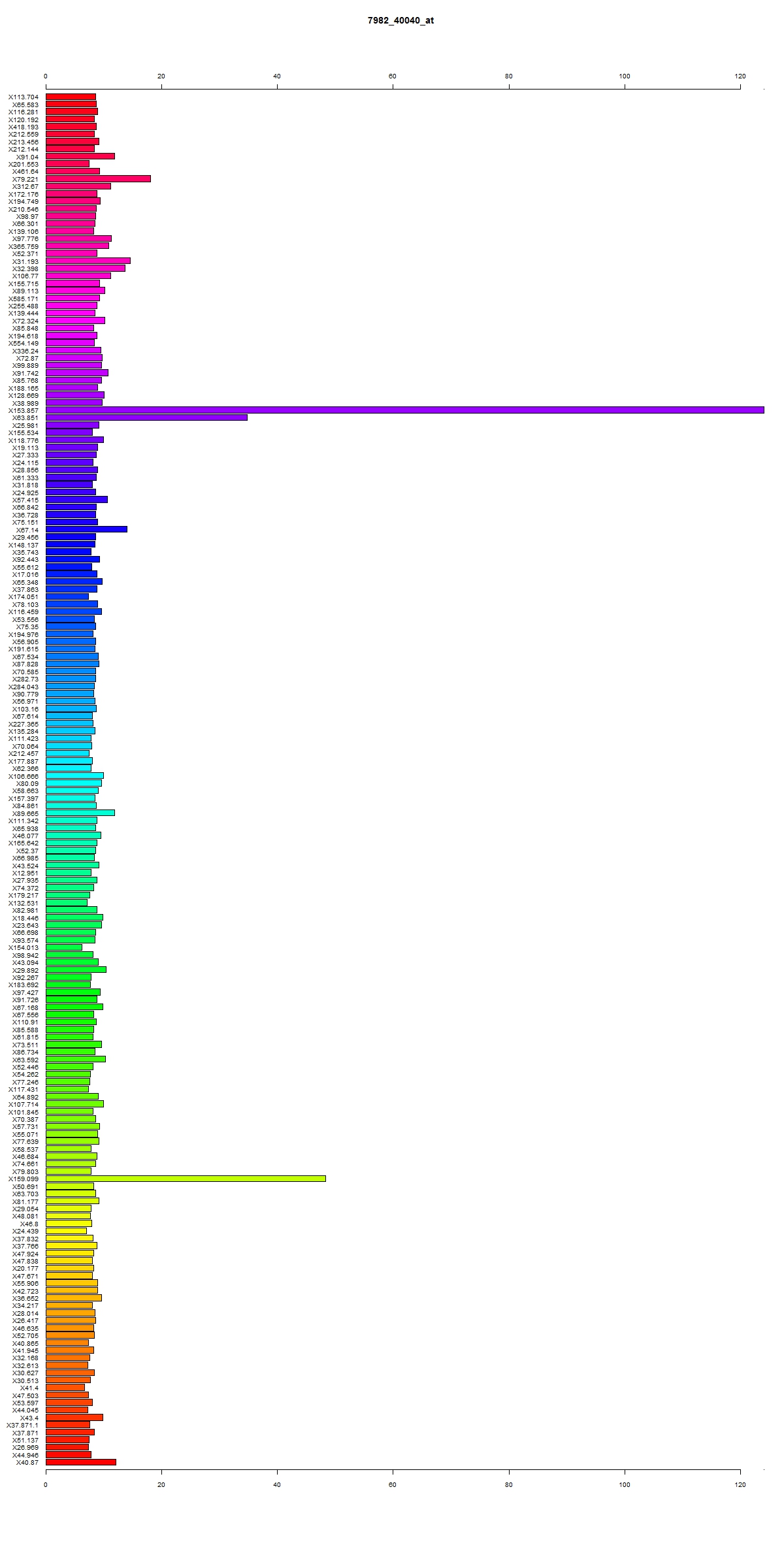Select the row label X26.969

point(25,1448)
